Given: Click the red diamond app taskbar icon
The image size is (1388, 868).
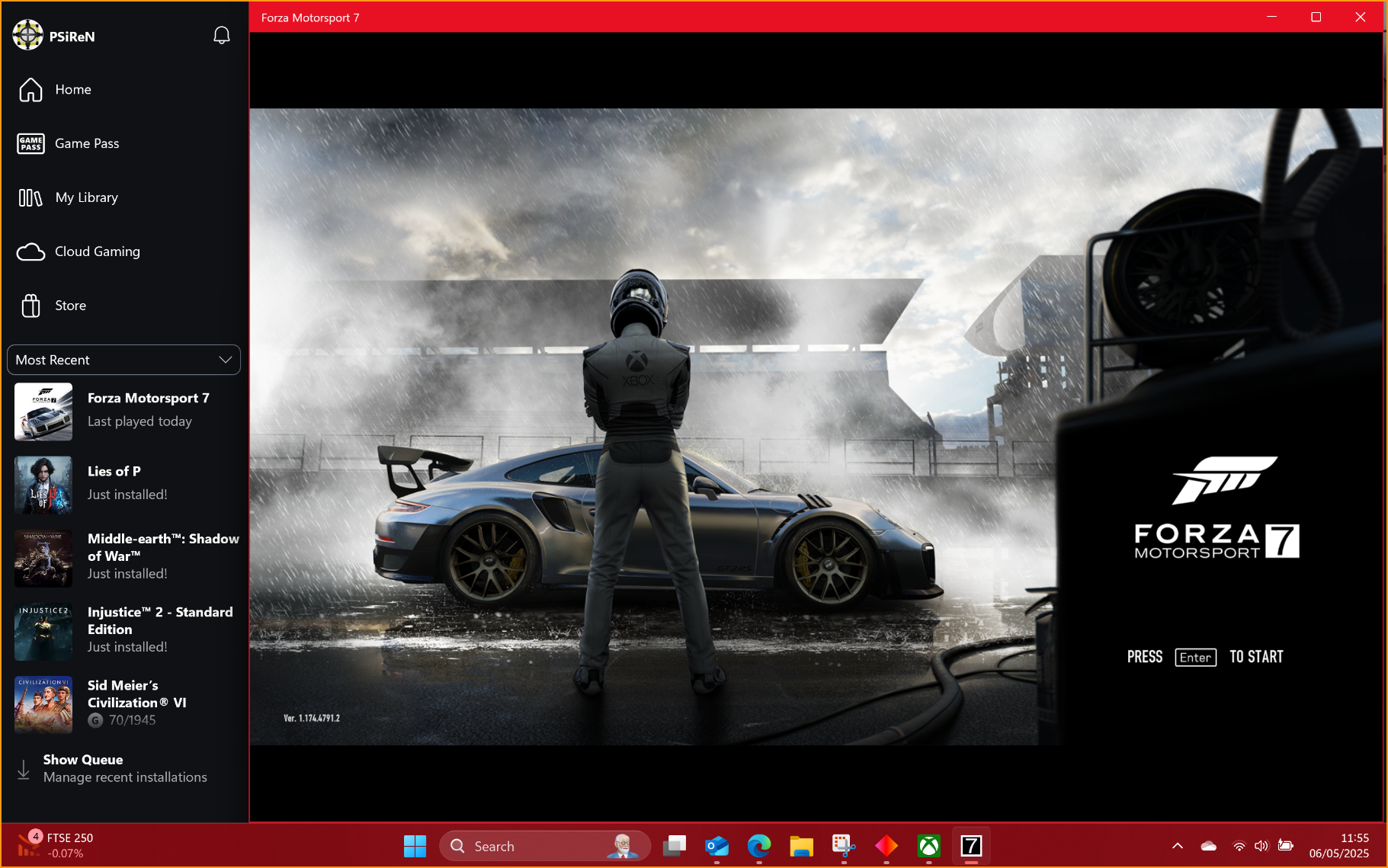Looking at the screenshot, I should [886, 846].
